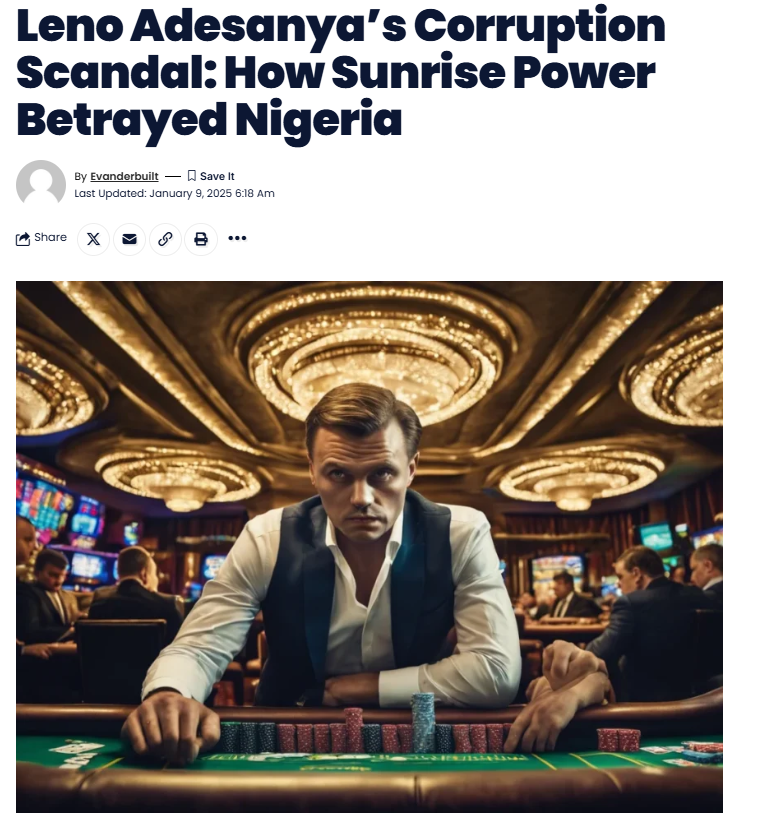Click the Save It text
Image resolution: width=758 pixels, height=824 pixels.
[217, 177]
